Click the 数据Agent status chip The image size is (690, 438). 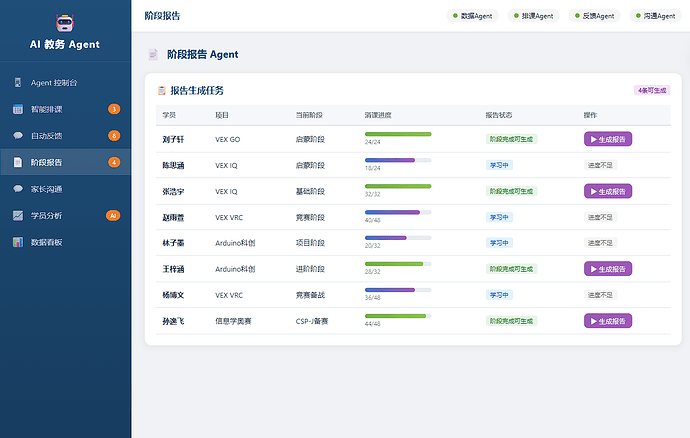coord(472,16)
